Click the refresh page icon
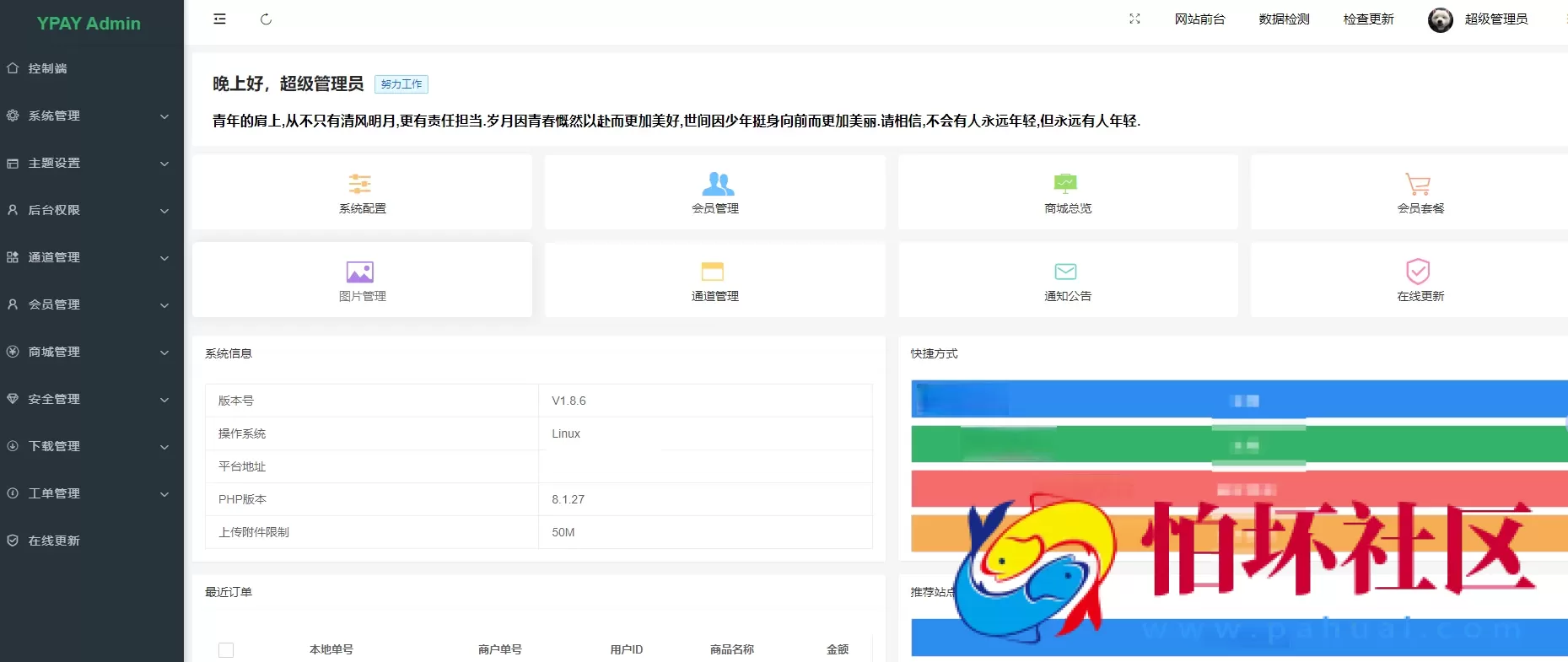The width and height of the screenshot is (1568, 662). pos(266,19)
